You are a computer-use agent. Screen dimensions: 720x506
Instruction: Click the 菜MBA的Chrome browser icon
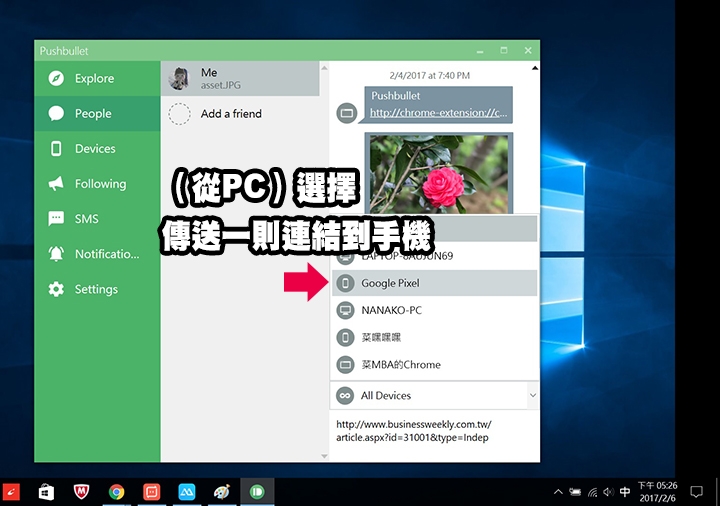[x=345, y=365]
